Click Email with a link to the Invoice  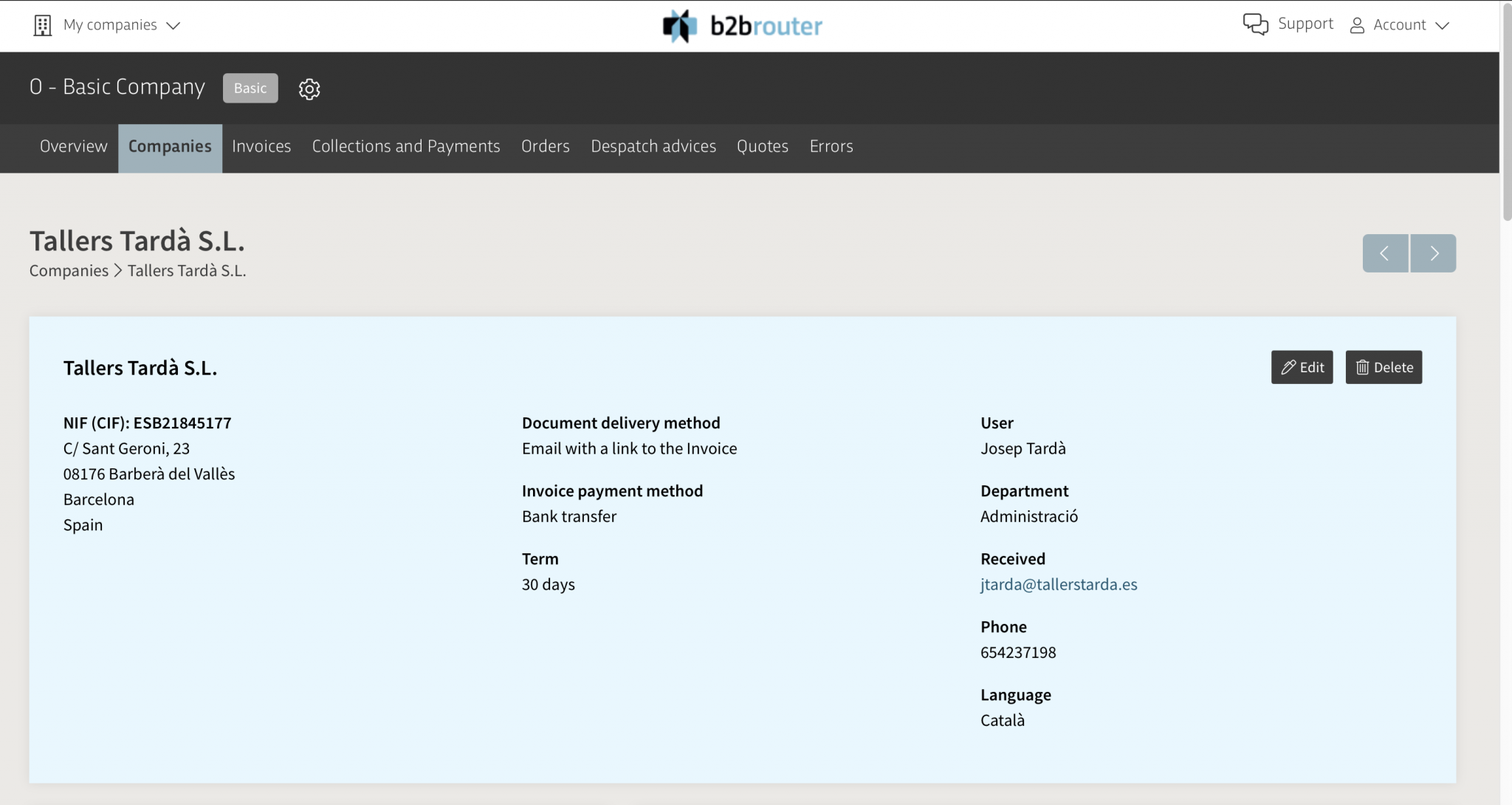click(630, 449)
